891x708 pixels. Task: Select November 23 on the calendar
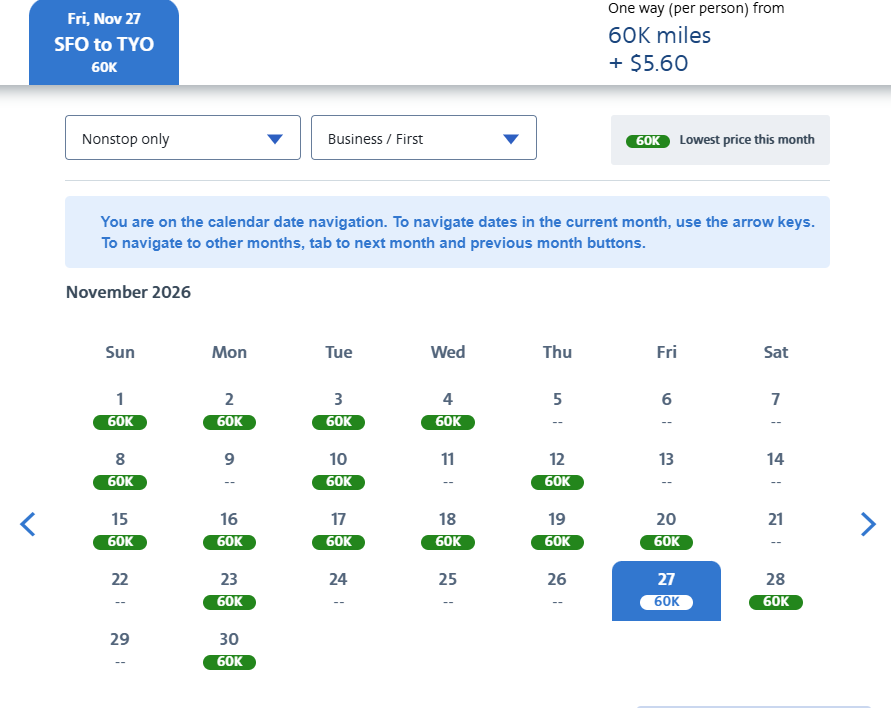point(229,590)
